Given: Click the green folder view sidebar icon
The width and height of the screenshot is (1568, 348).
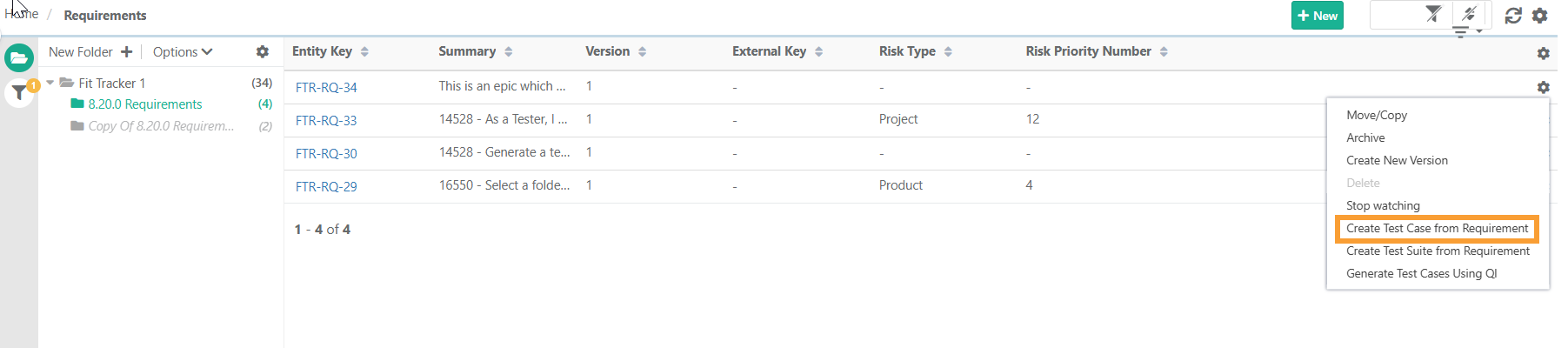Looking at the screenshot, I should [19, 58].
